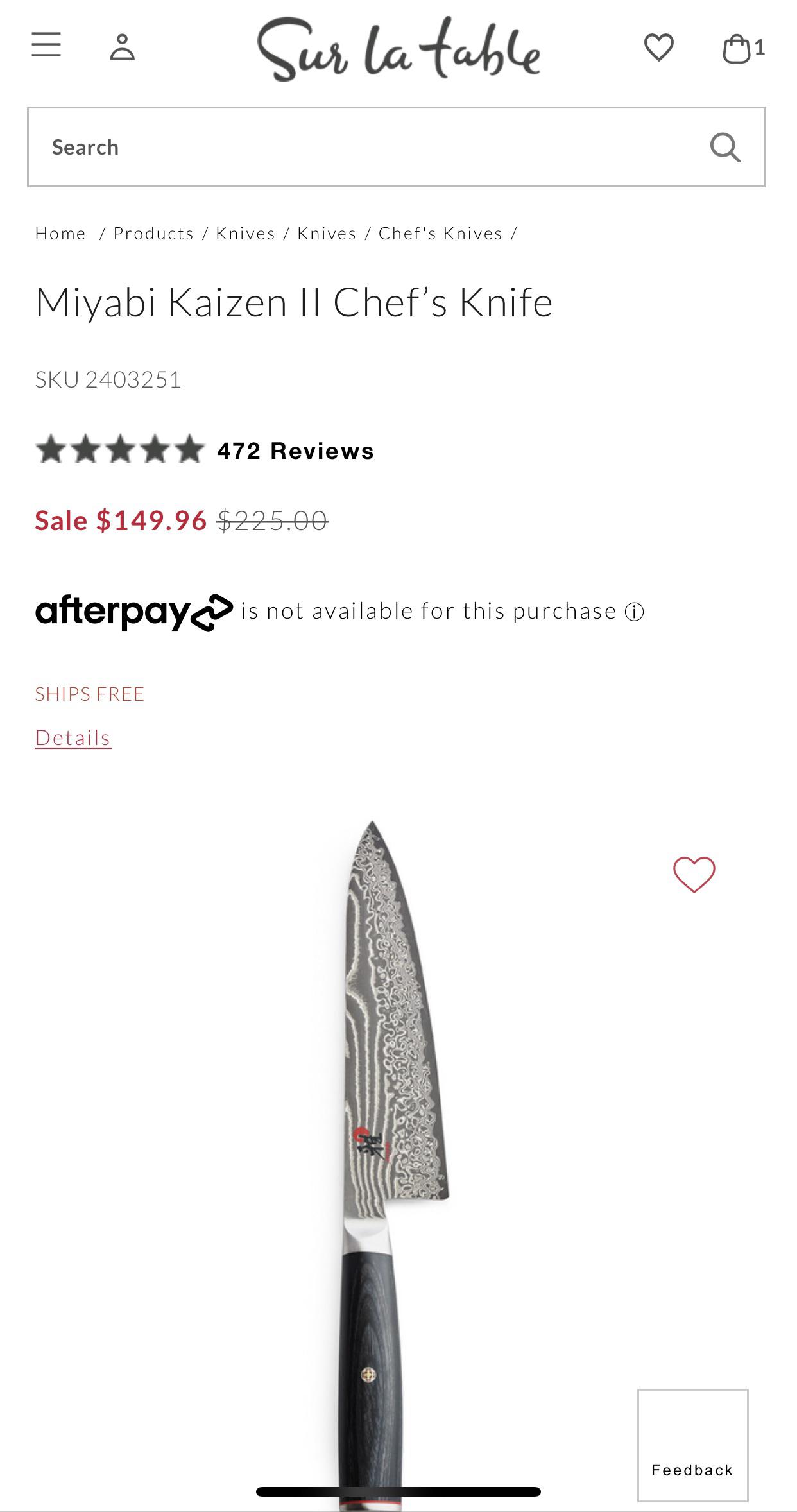Click the Afterpay info icon
The image size is (797, 1512).
634,612
